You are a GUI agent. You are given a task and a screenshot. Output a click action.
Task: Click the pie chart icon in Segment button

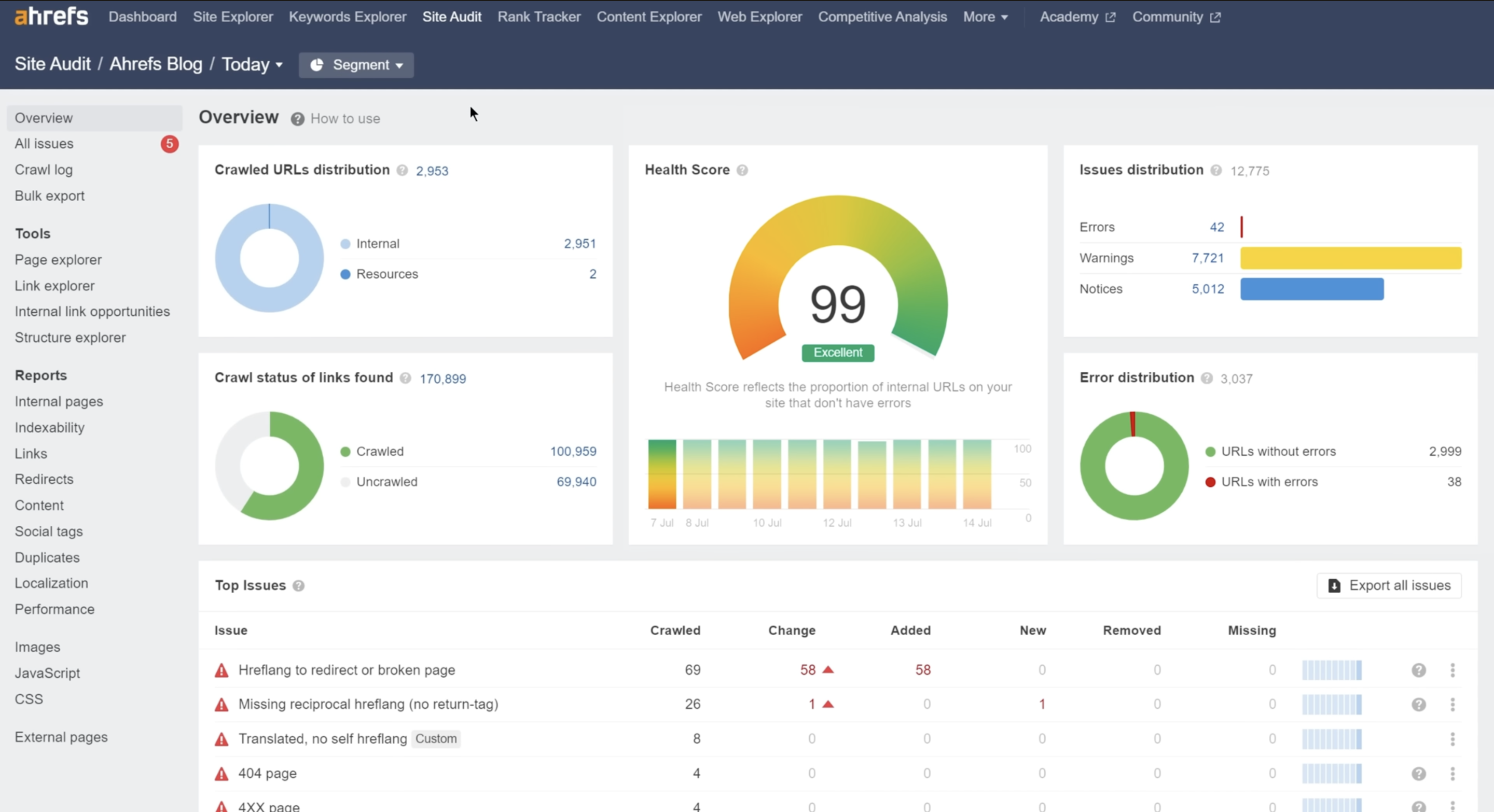[x=316, y=65]
